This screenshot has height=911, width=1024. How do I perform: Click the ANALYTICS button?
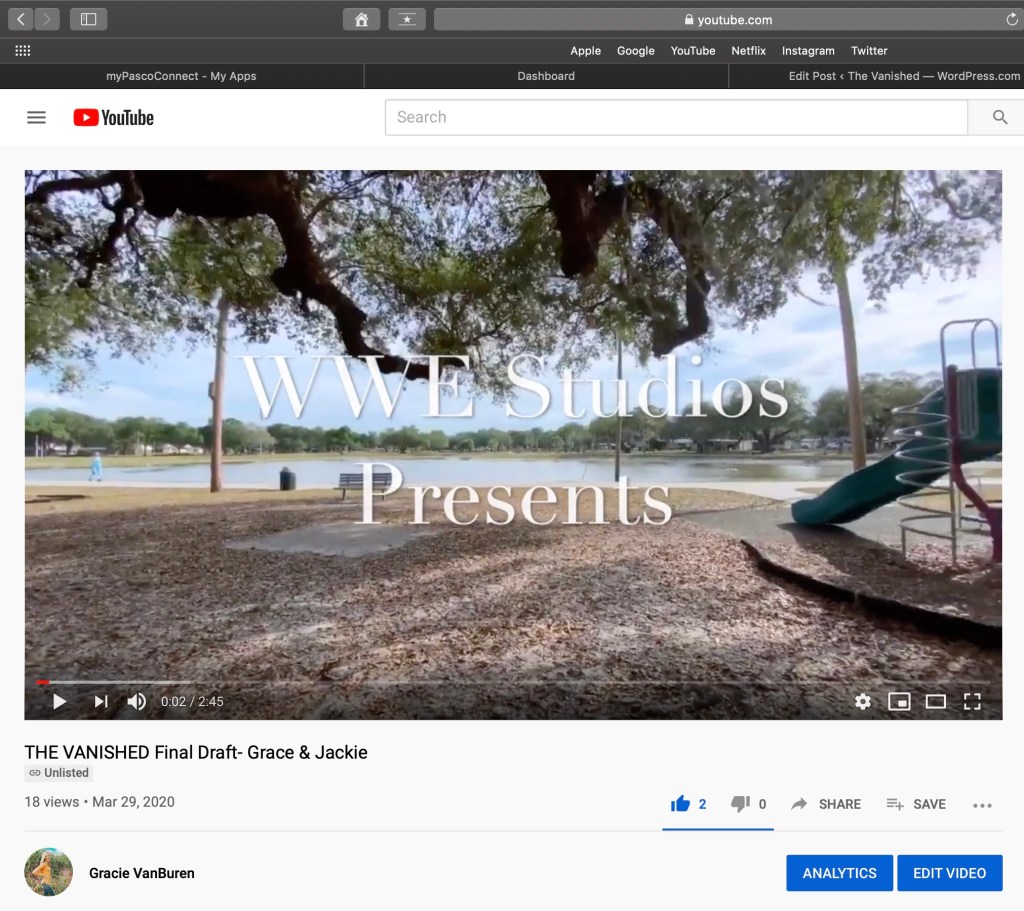839,873
